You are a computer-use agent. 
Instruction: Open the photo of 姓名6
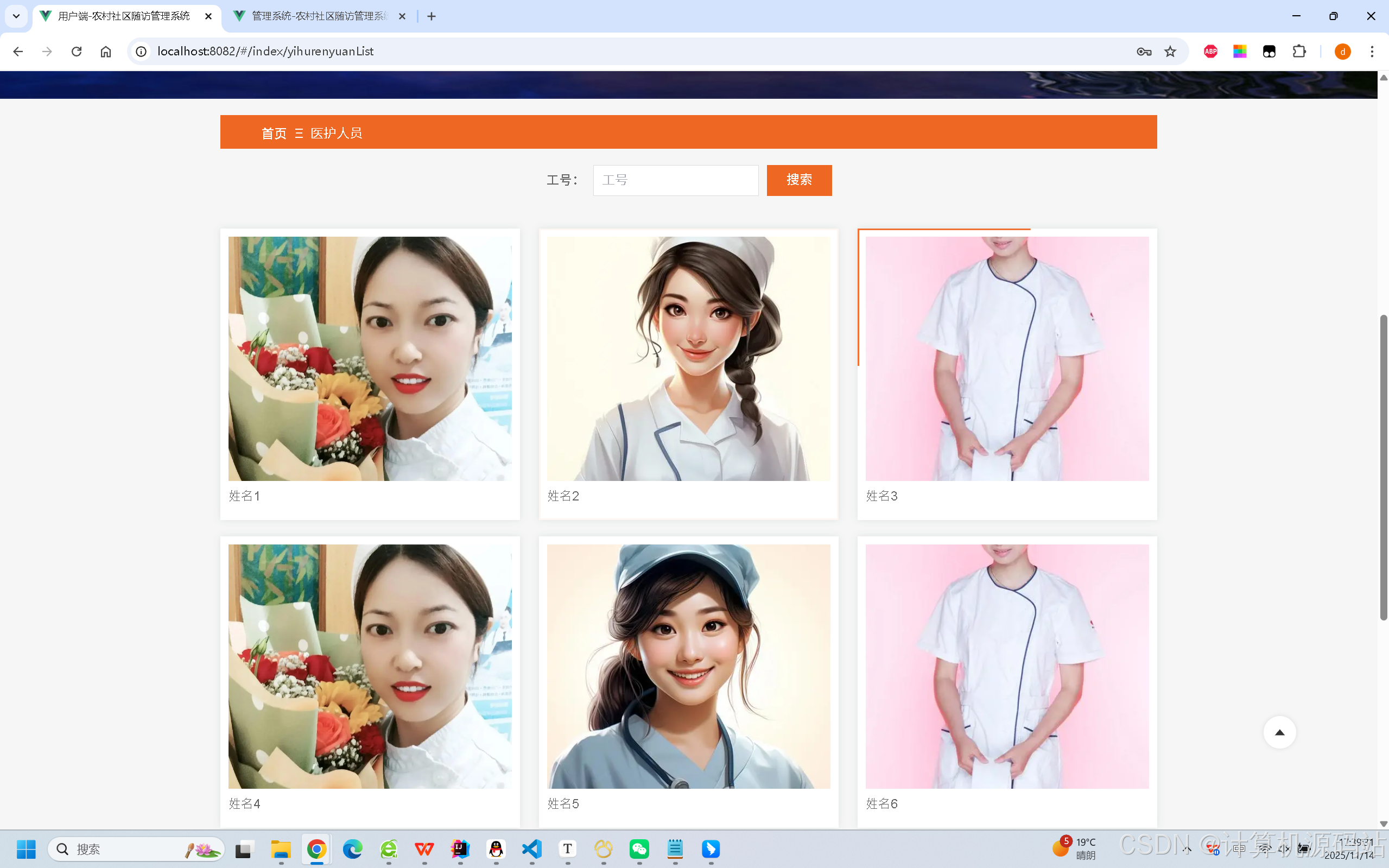pos(1007,667)
